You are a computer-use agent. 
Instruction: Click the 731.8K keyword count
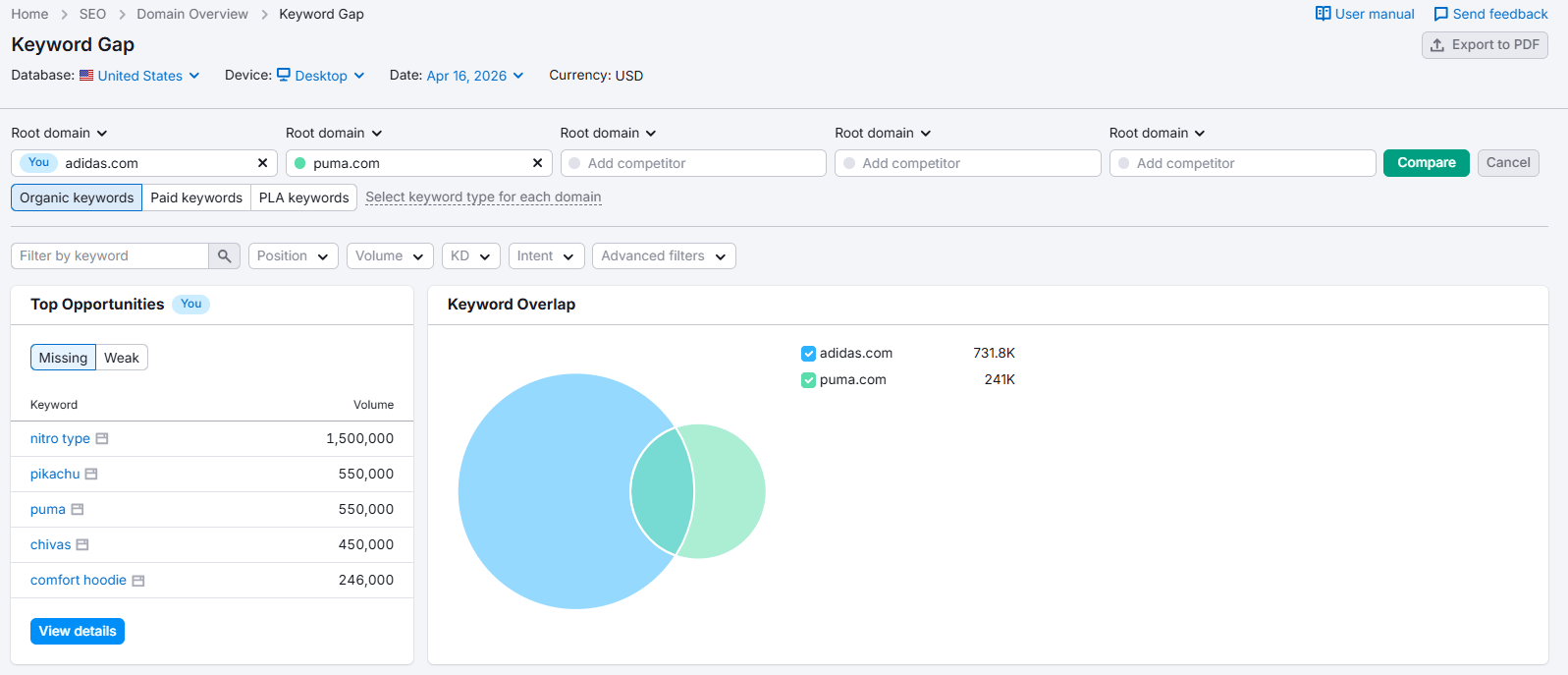[994, 354]
